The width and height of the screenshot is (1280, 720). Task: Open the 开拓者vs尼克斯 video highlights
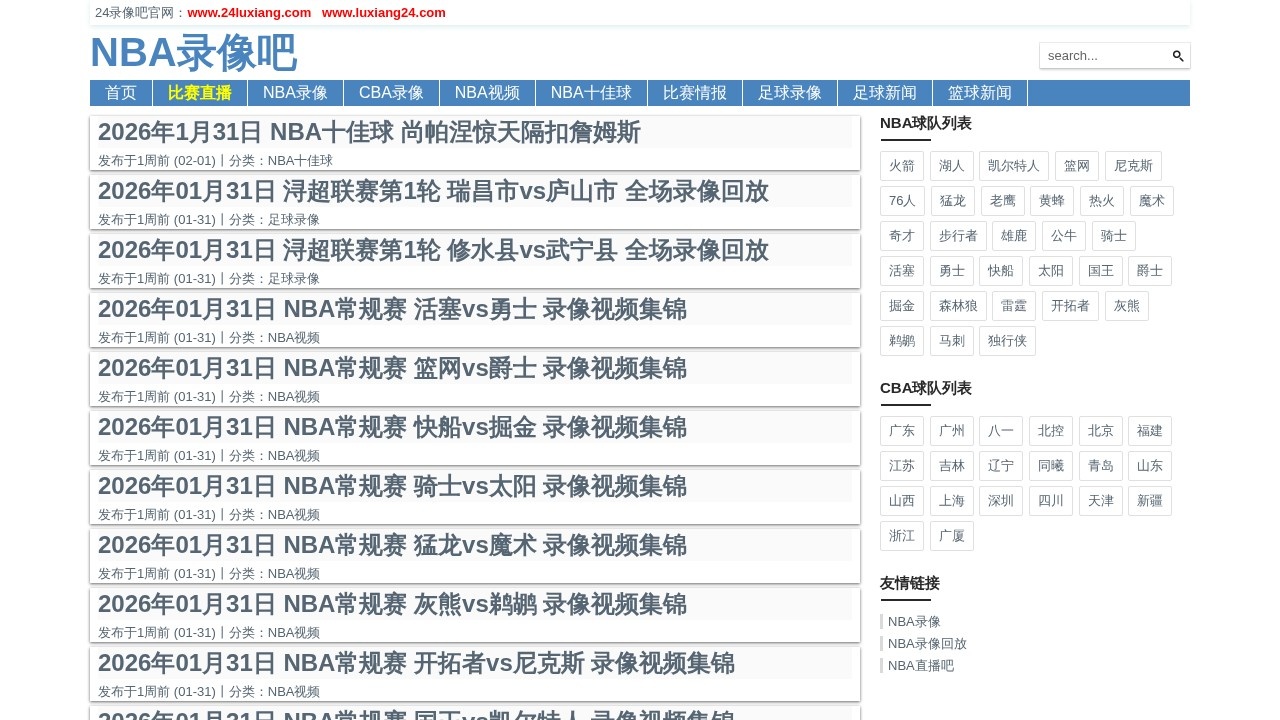tap(416, 663)
